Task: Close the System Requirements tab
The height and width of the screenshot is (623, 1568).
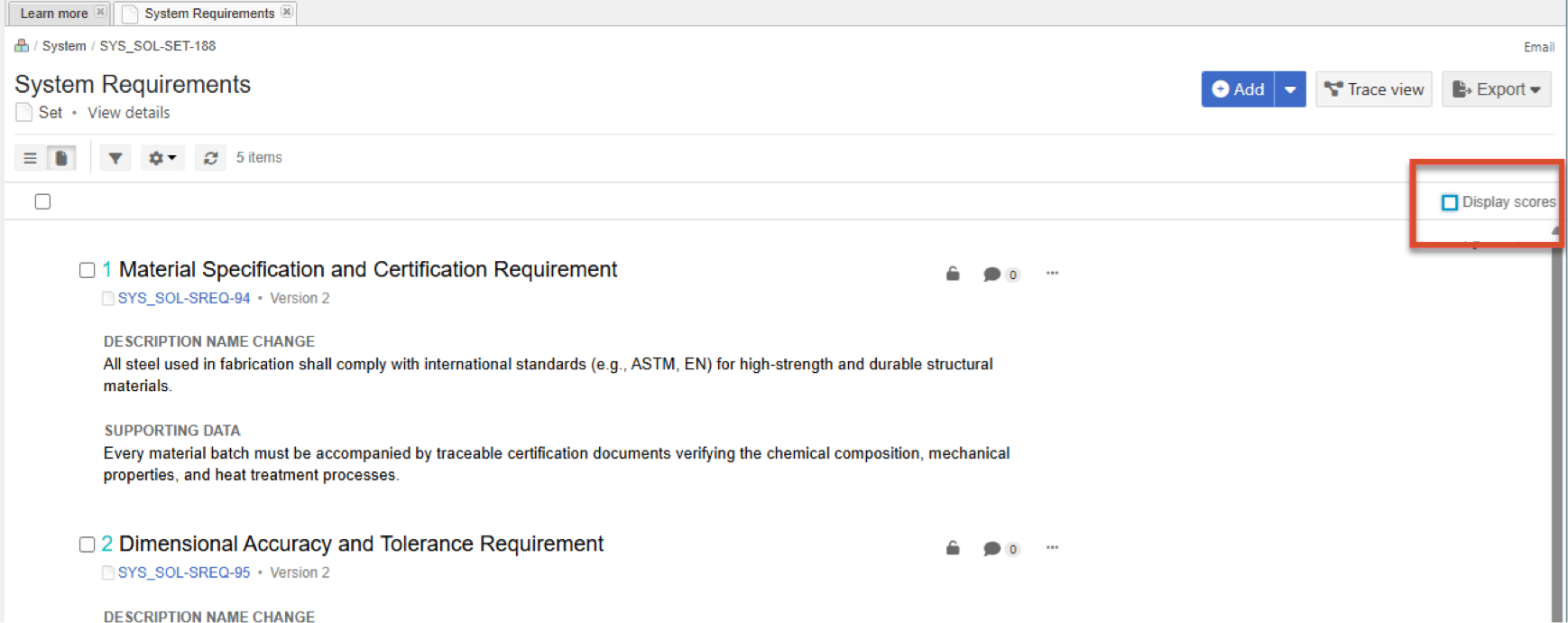Action: coord(287,12)
